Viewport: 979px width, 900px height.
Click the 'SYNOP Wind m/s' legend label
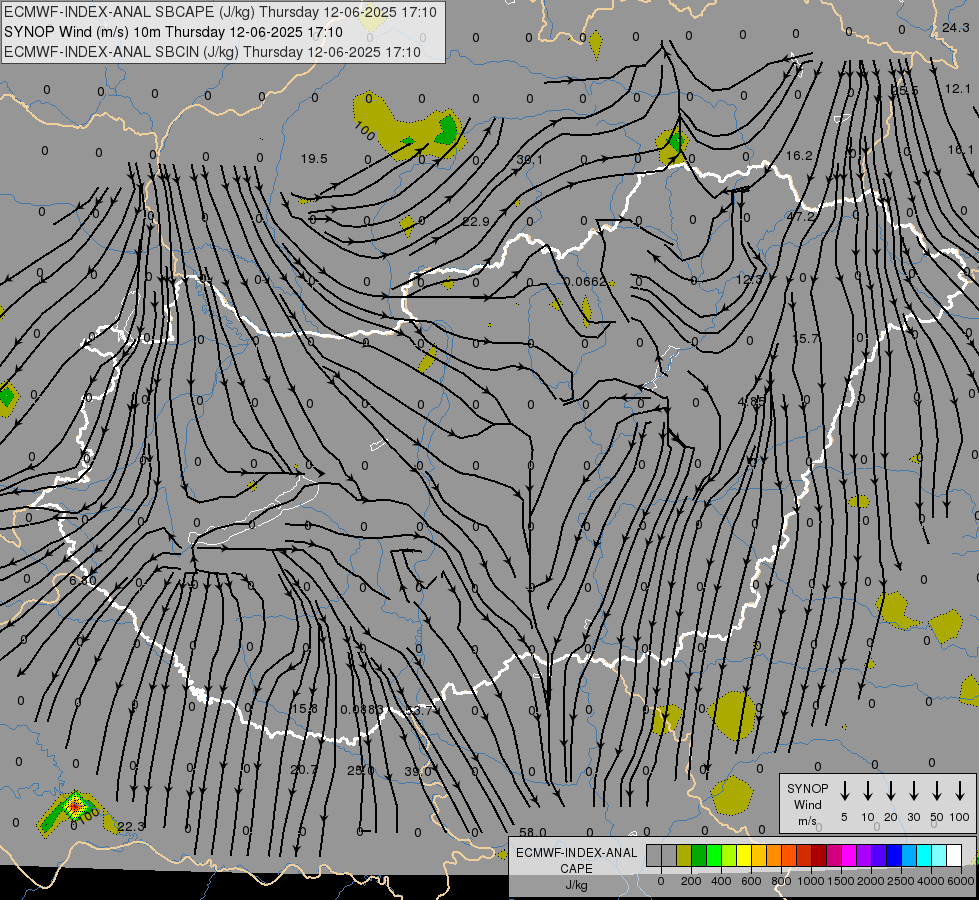coord(807,804)
